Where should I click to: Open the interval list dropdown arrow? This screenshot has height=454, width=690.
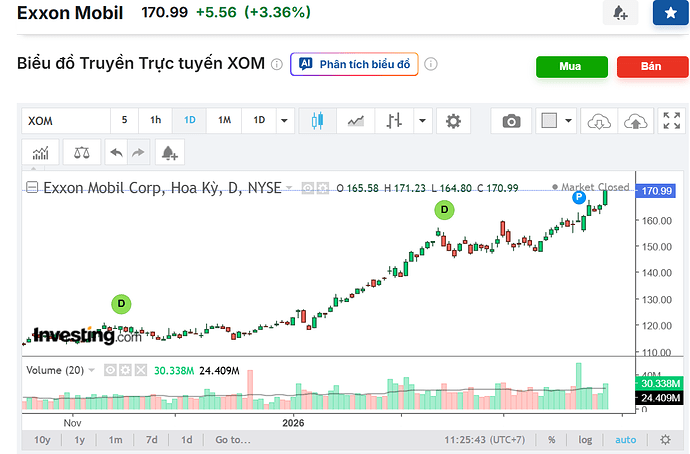284,121
